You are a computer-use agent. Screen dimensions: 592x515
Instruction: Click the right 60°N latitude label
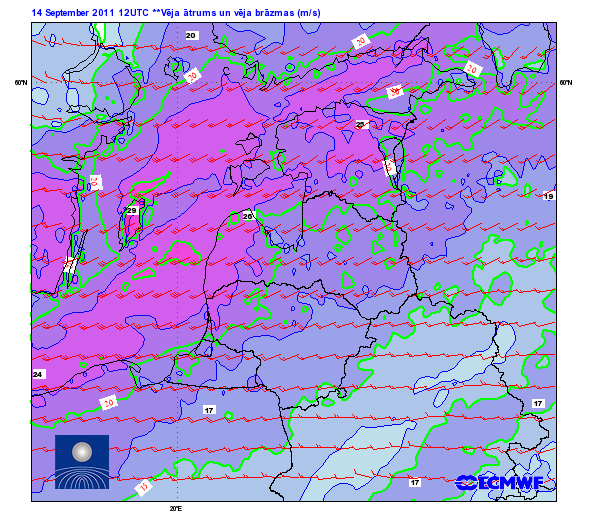[565, 82]
